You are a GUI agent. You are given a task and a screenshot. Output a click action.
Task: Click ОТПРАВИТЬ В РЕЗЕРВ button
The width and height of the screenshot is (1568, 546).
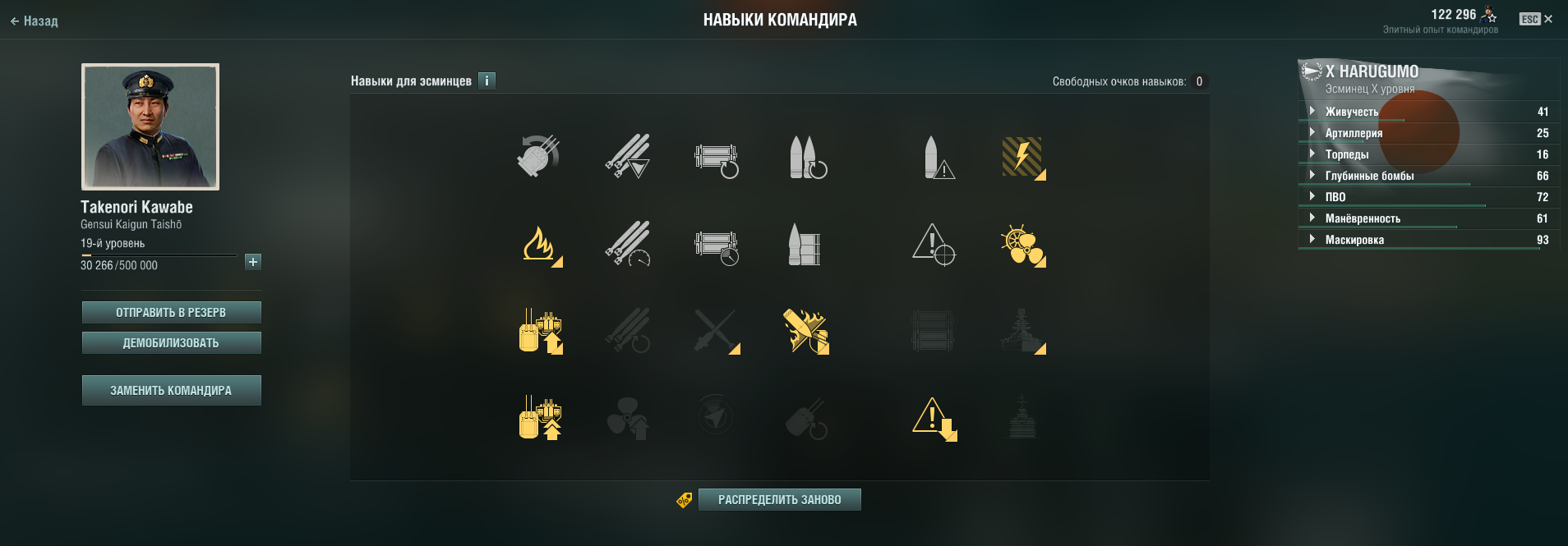[171, 312]
